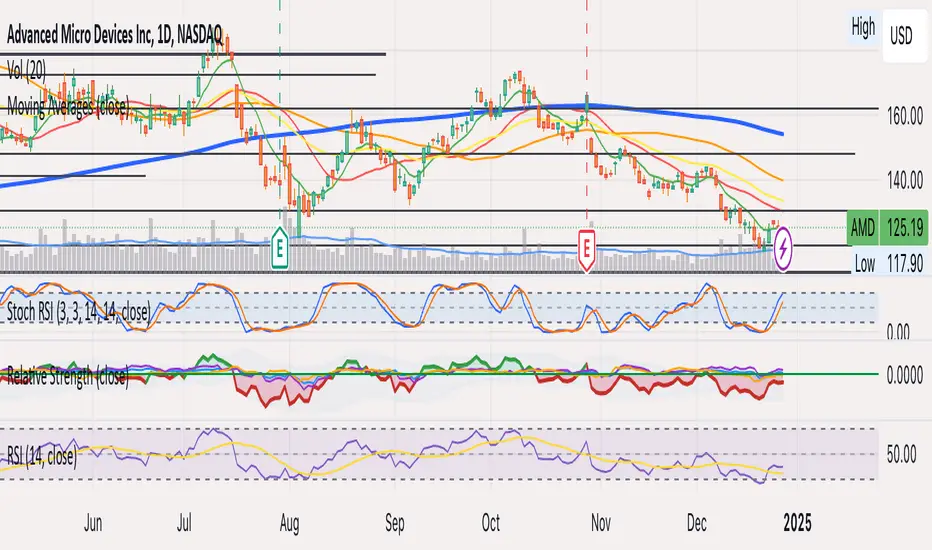Image resolution: width=932 pixels, height=550 pixels.
Task: Click the Sep label on time axis
Action: [x=395, y=523]
